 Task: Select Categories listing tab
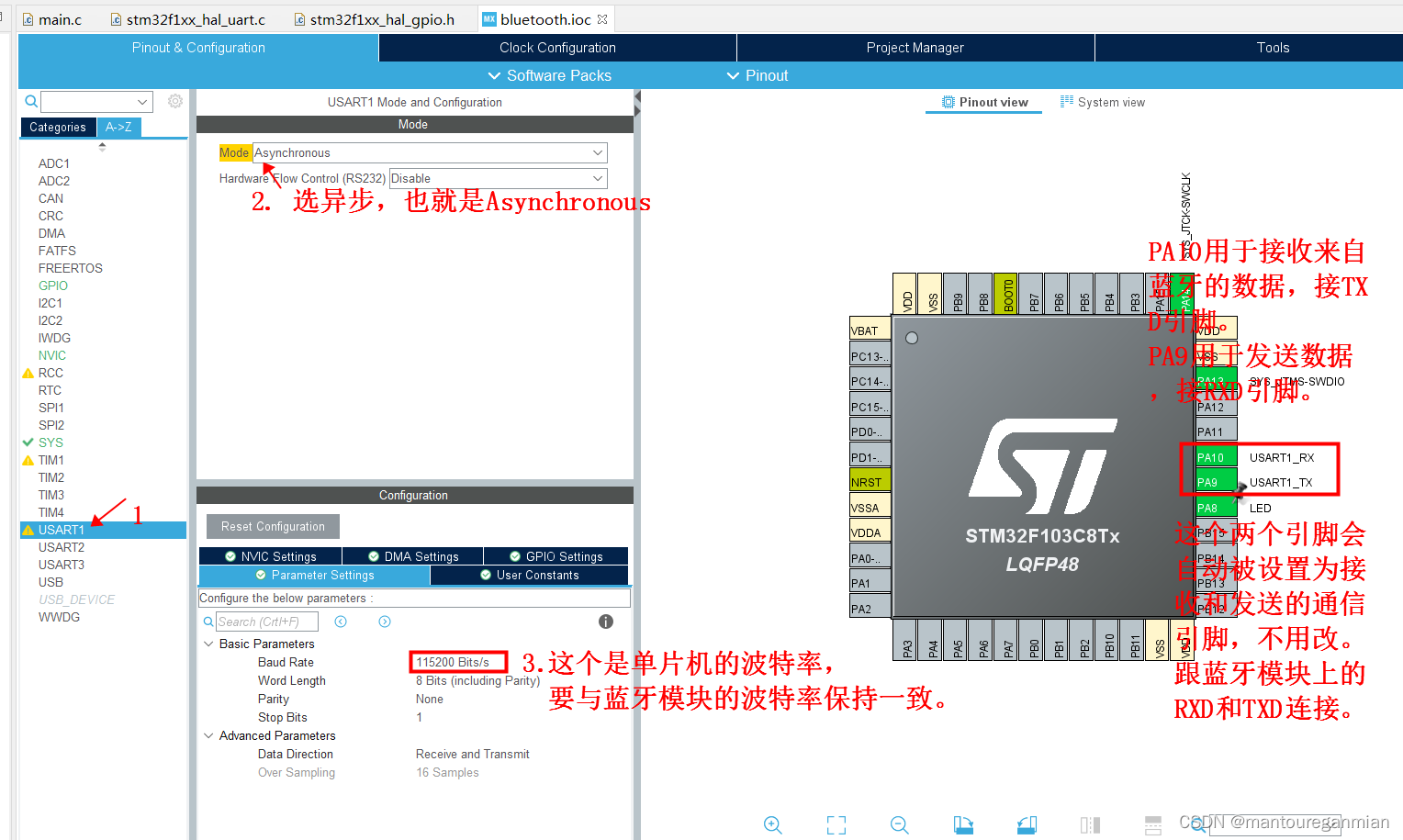coord(58,128)
